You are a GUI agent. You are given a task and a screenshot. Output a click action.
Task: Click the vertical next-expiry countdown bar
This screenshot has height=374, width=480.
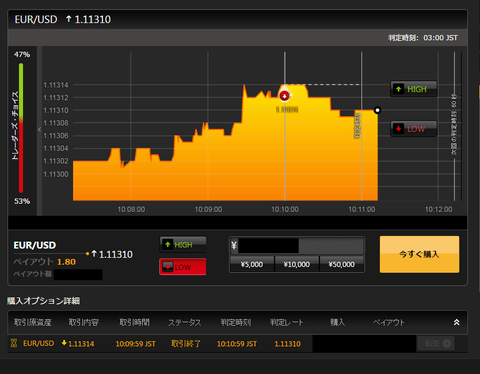(x=454, y=126)
